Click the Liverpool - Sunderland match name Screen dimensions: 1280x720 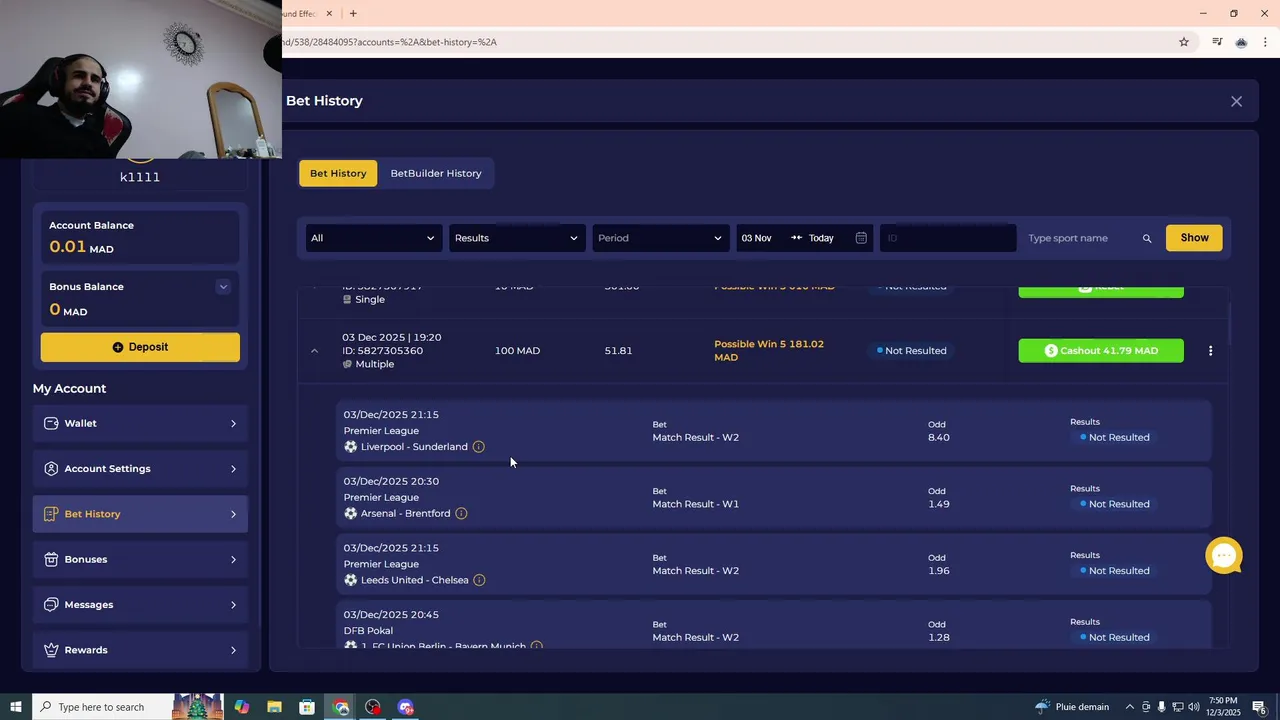pos(414,447)
